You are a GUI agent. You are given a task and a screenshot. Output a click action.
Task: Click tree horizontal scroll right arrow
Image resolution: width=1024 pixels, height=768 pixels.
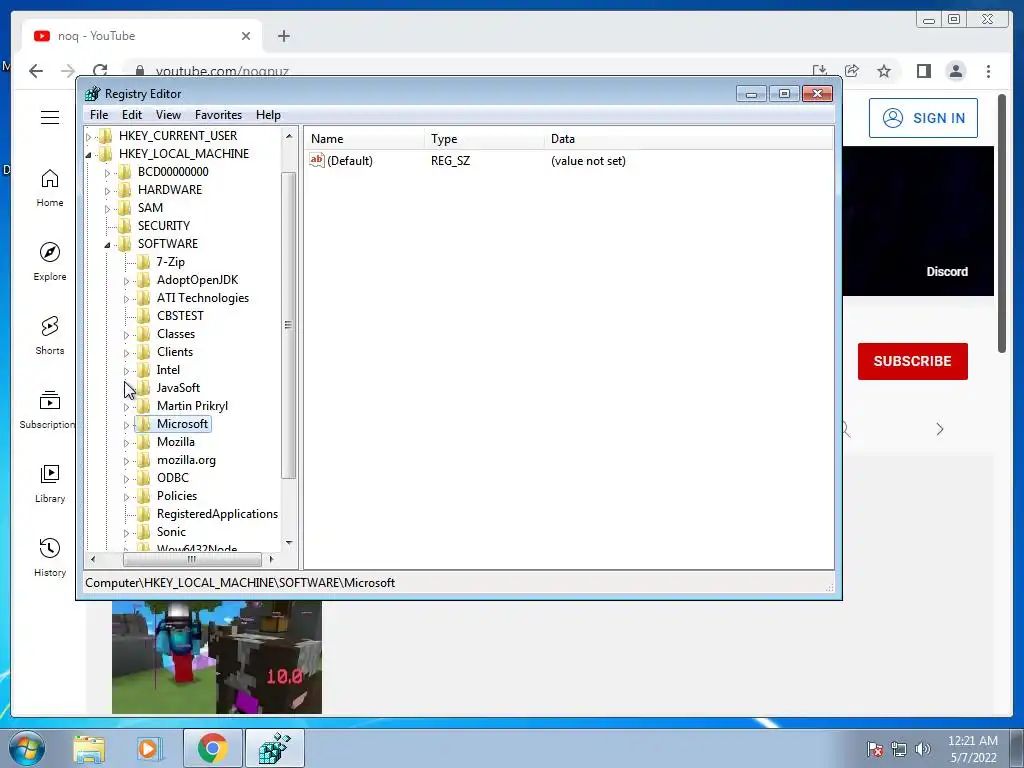271,560
